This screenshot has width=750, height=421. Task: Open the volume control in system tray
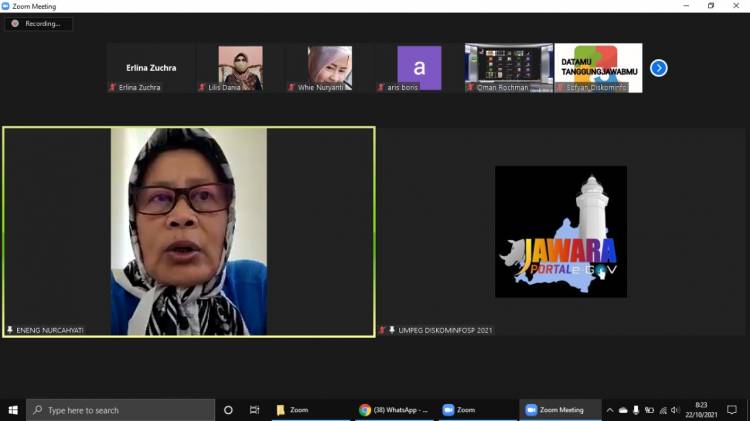coord(675,410)
